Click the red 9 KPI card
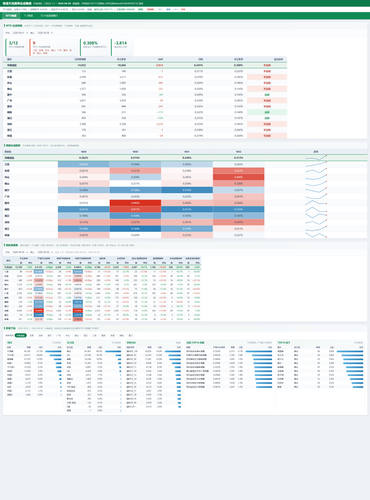The height and width of the screenshot is (500, 370). click(53, 47)
